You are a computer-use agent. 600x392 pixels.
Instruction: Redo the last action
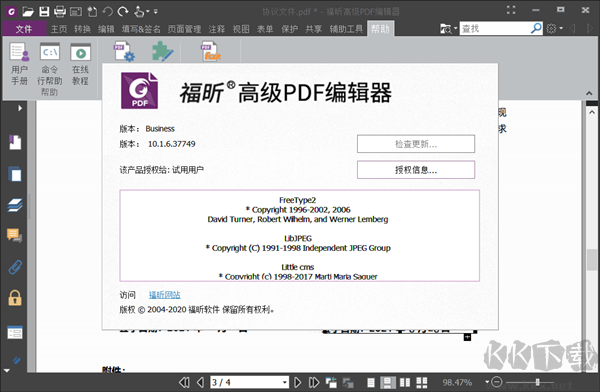click(x=123, y=11)
